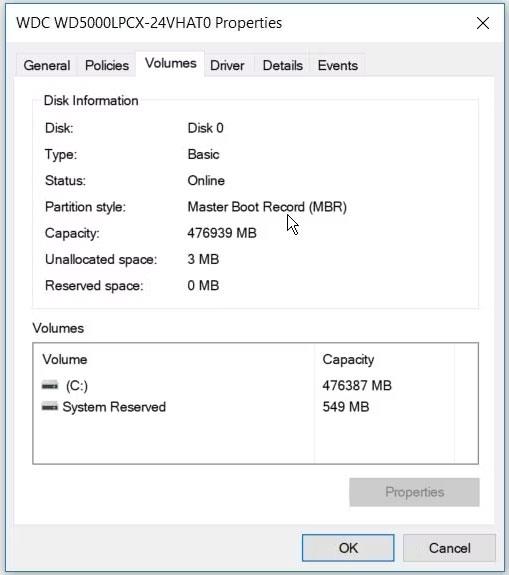Select the System Reserved volume row

pyautogui.click(x=256, y=407)
